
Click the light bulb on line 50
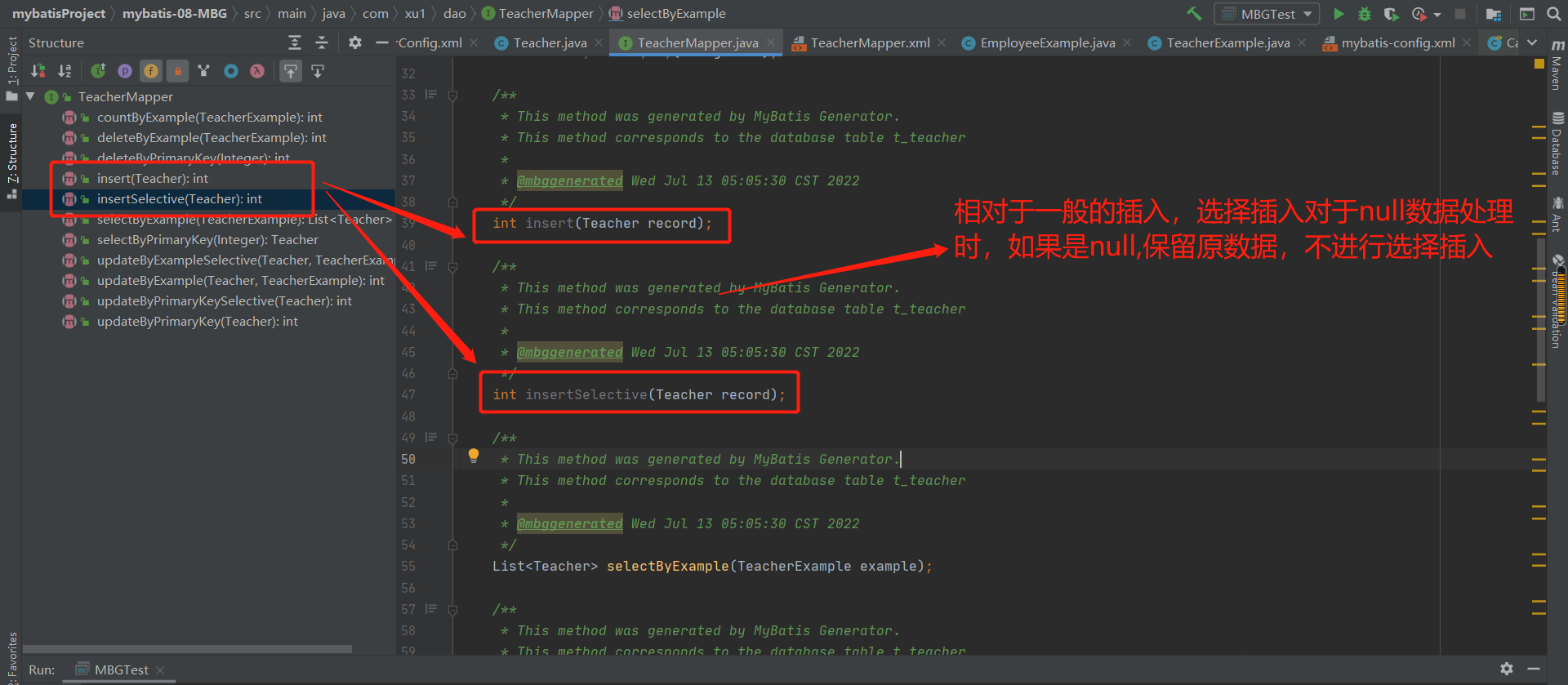[474, 456]
